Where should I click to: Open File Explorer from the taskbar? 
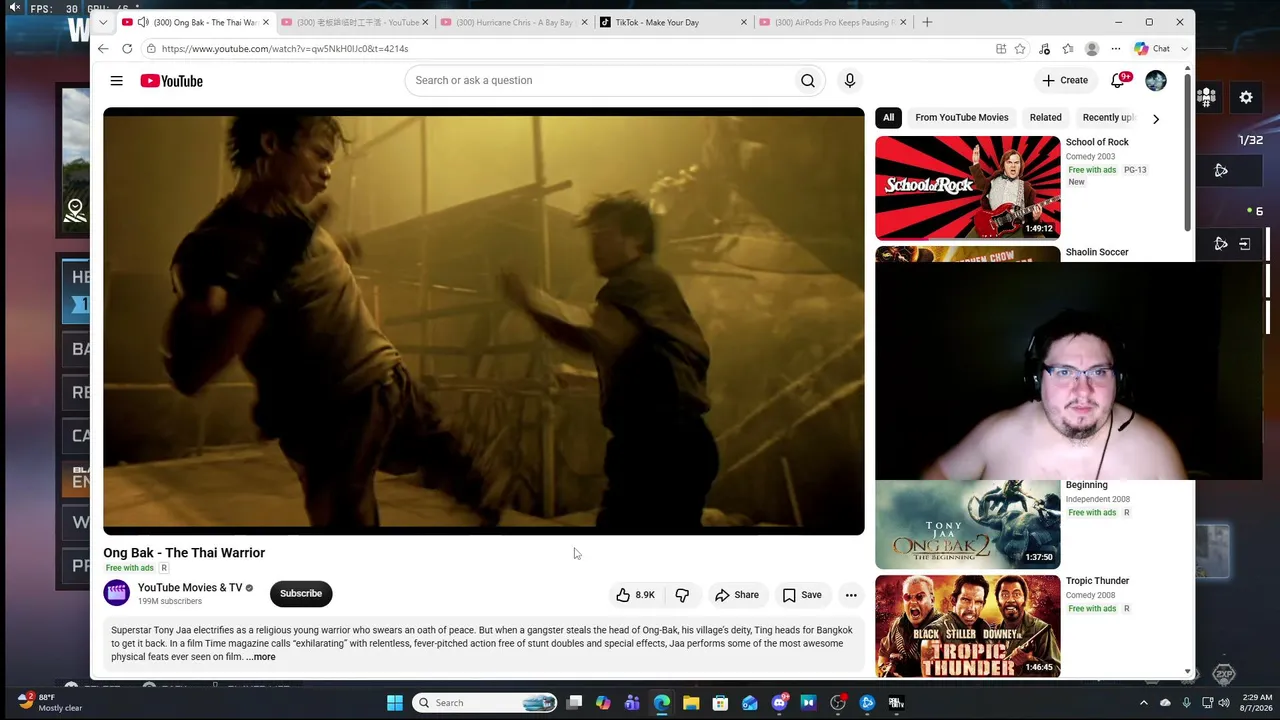click(691, 703)
